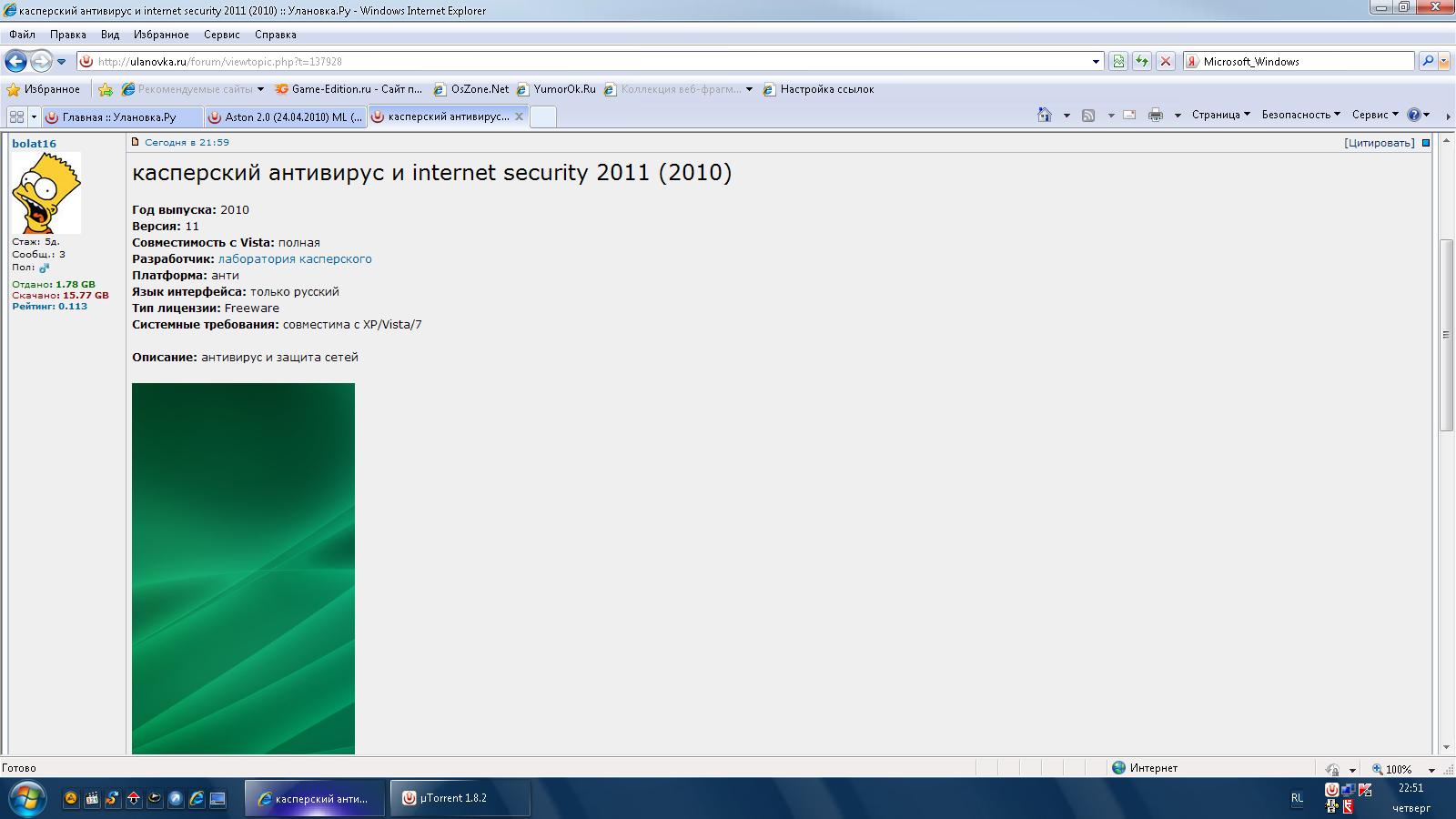
Task: Switch to the Aston 2.0 tab
Action: tap(285, 116)
